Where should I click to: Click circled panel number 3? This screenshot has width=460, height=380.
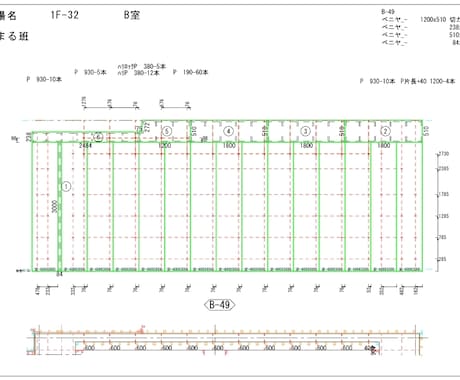(x=305, y=131)
